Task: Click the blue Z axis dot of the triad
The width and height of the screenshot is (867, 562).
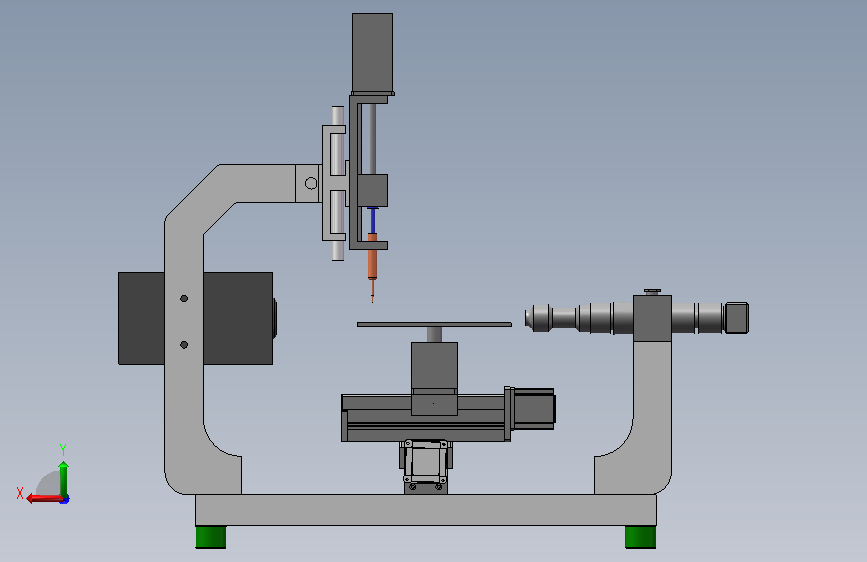Action: (x=65, y=499)
